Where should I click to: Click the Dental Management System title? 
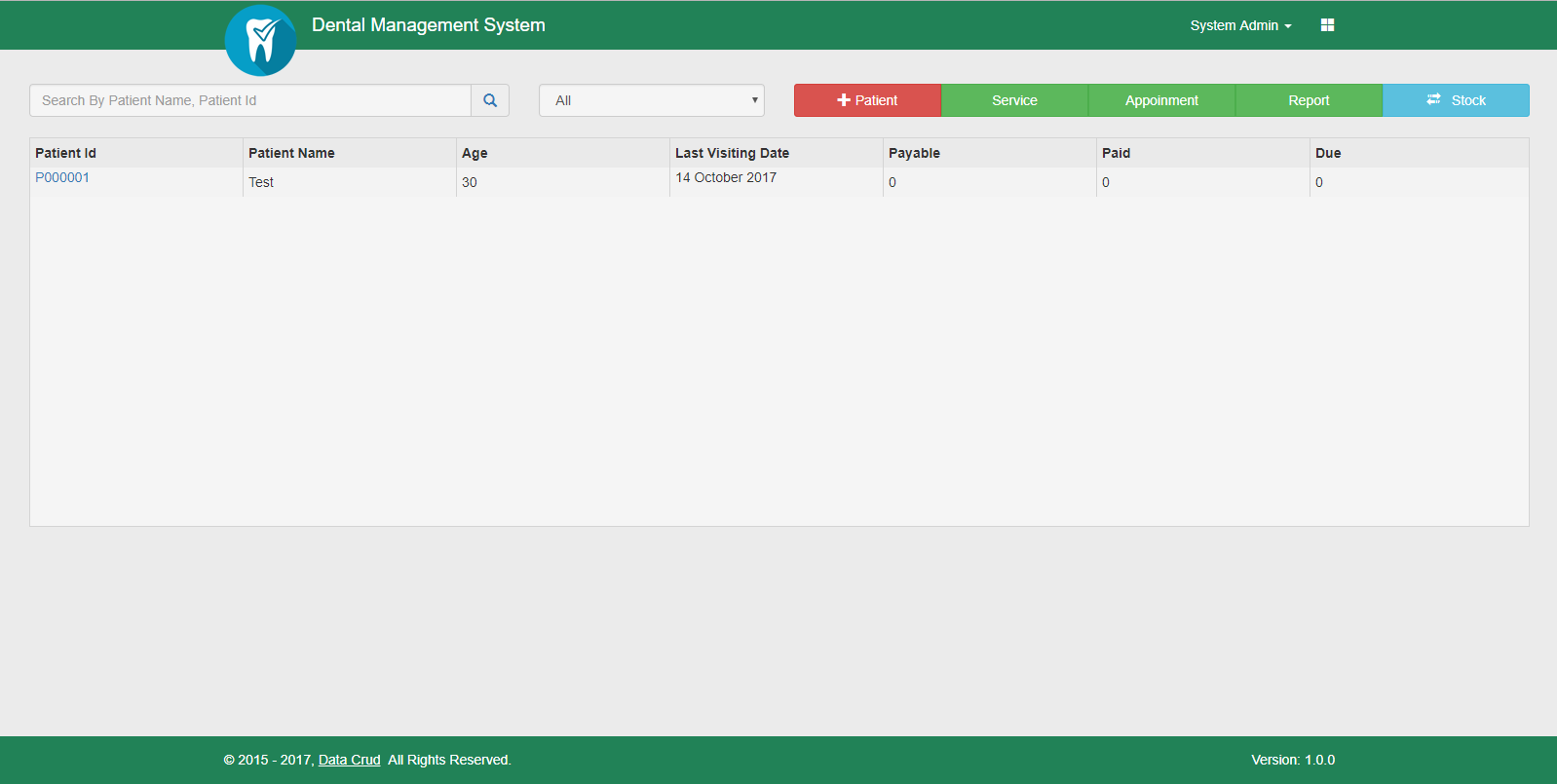pyautogui.click(x=428, y=25)
